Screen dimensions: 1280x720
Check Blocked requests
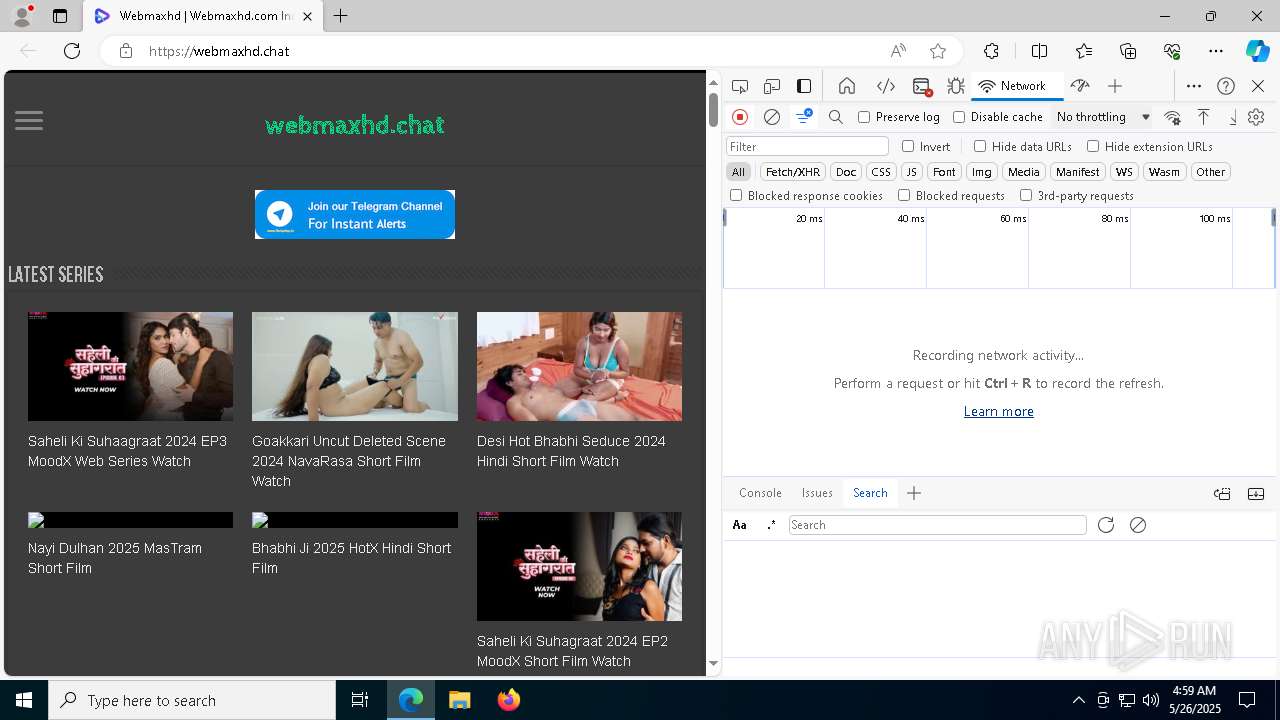(904, 196)
